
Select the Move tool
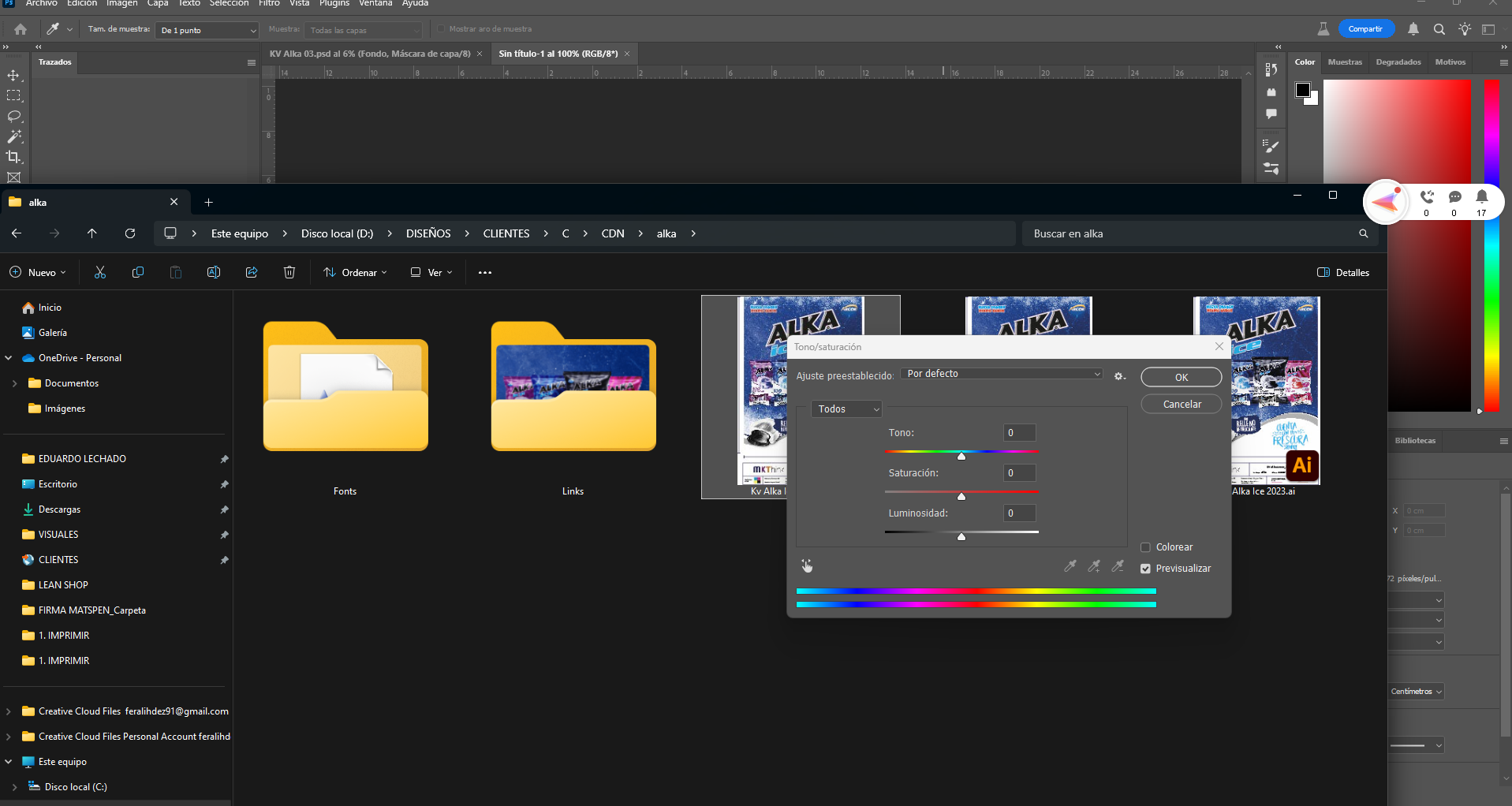click(x=13, y=75)
